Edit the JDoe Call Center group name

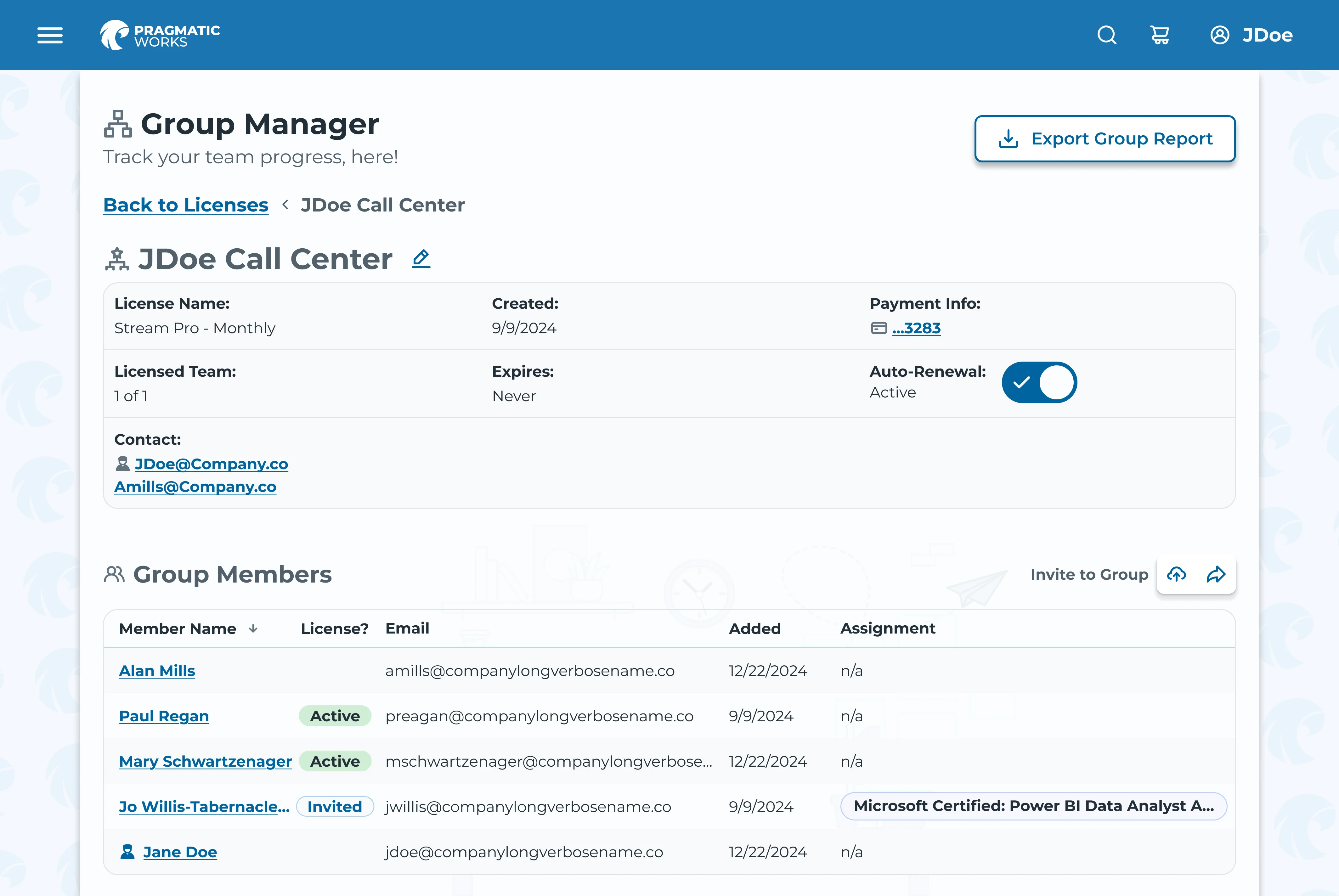point(421,259)
